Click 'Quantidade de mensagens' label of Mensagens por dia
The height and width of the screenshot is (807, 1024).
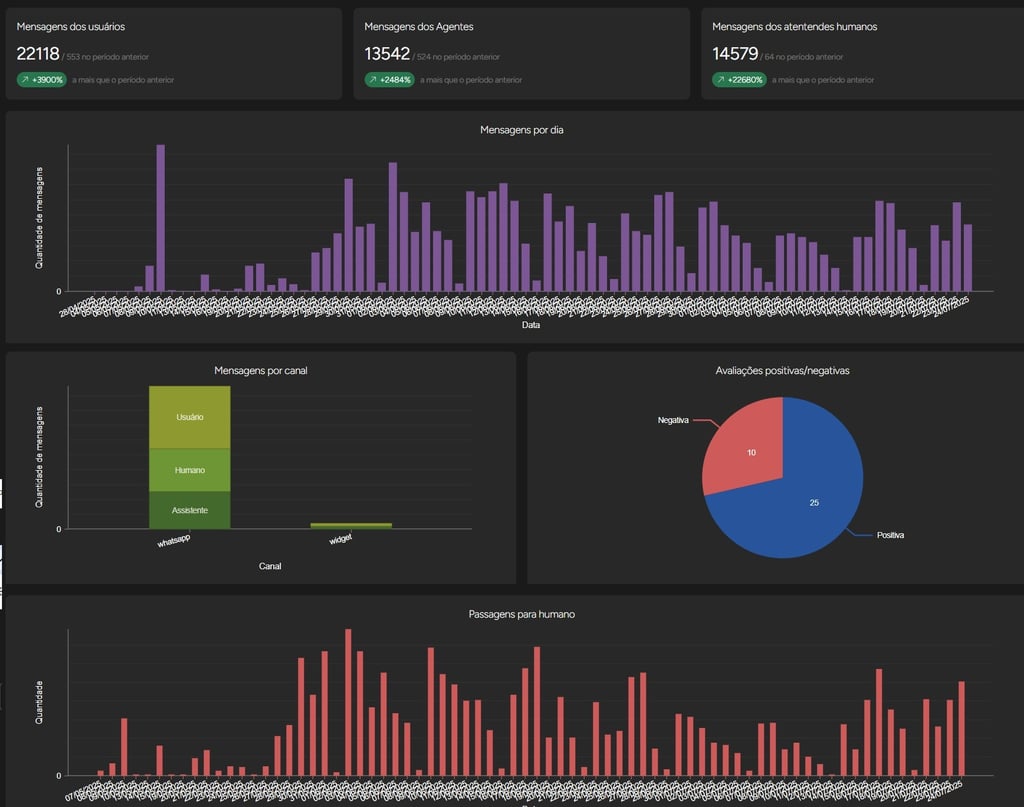(x=39, y=218)
